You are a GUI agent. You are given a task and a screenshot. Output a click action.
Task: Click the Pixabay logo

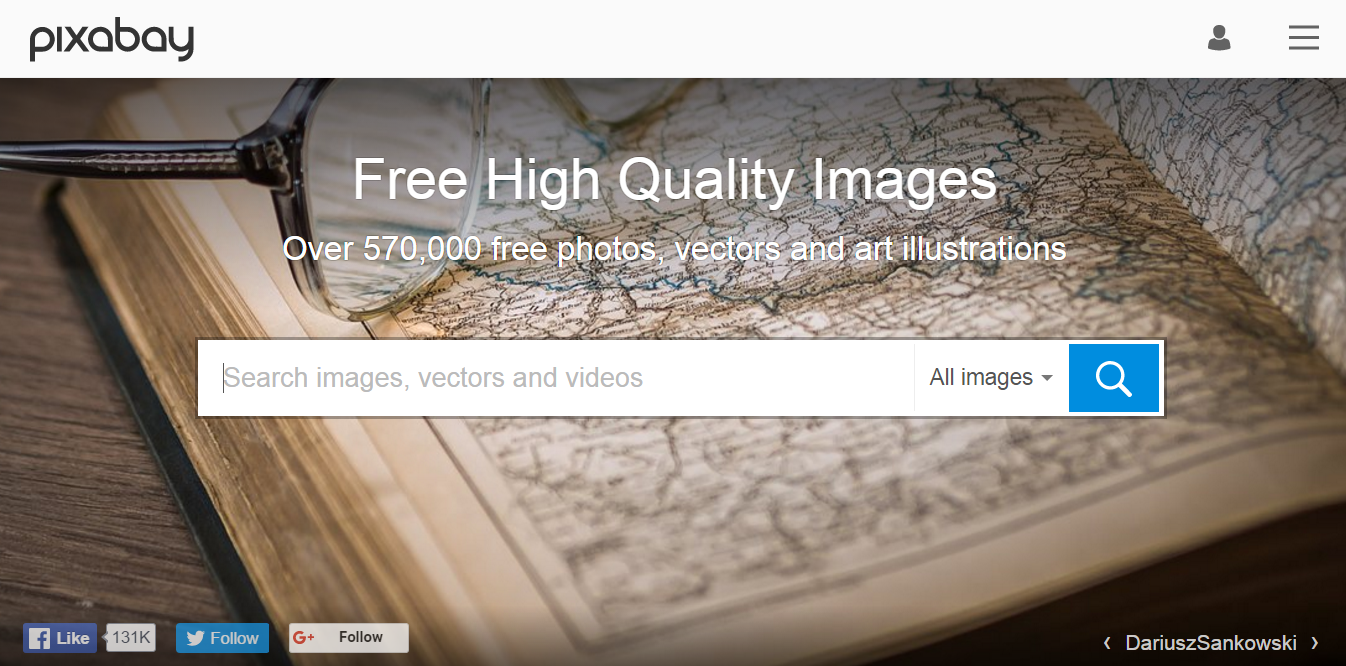click(x=111, y=39)
